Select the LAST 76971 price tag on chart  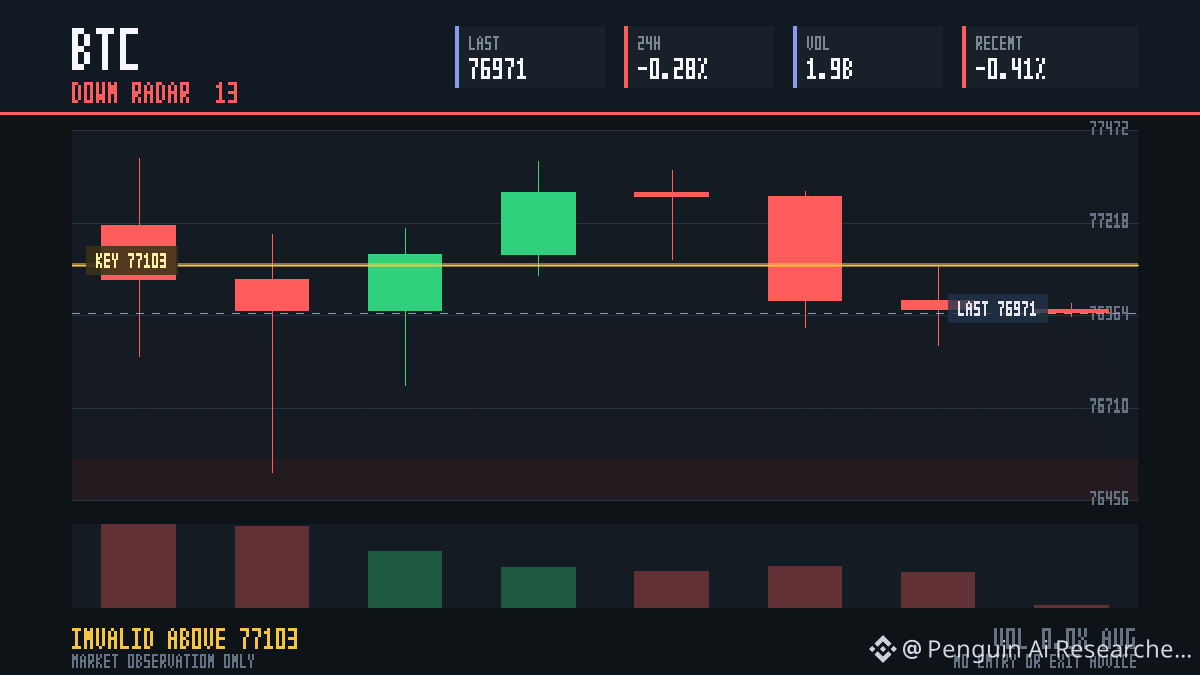997,309
